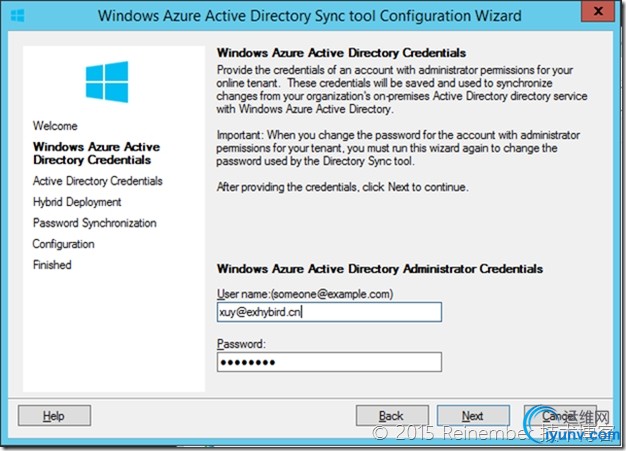Select the Hybrid Deployment step

pyautogui.click(x=77, y=202)
